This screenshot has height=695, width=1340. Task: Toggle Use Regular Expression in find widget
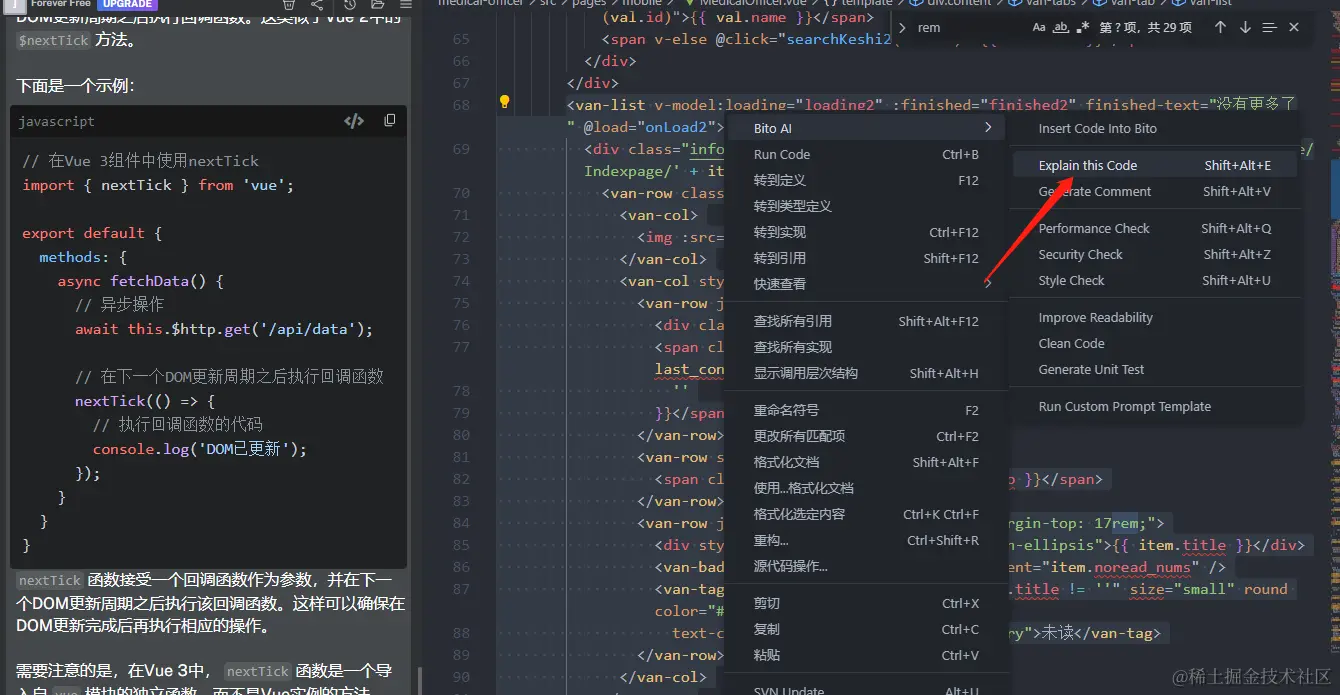point(1083,27)
